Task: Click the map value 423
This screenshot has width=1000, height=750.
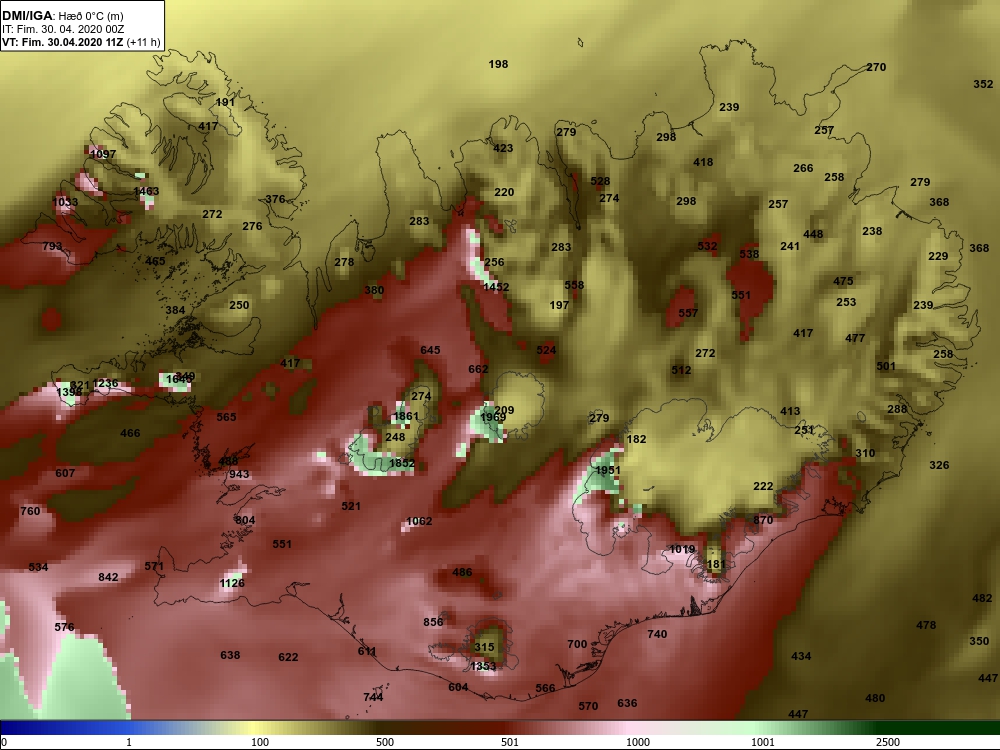Action: click(x=503, y=148)
